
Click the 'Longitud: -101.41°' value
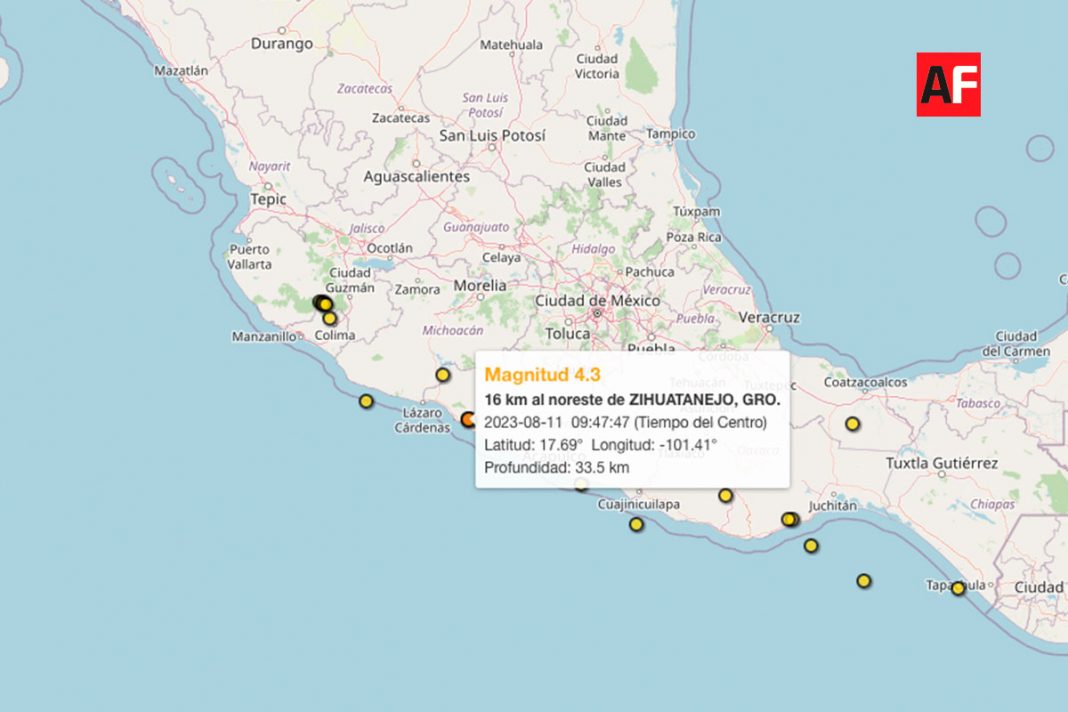[654, 445]
